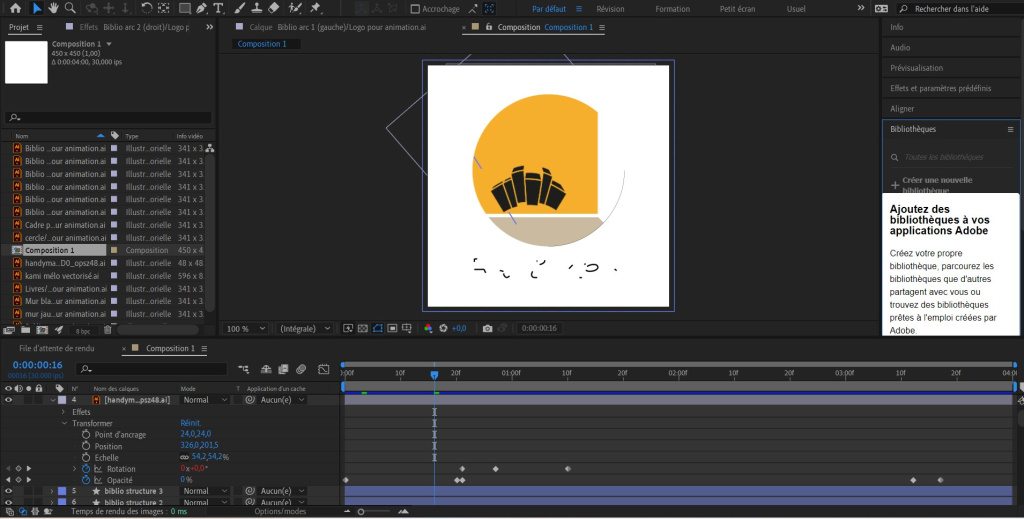
Task: Show more workspaces with the double chevron
Action: [861, 8]
